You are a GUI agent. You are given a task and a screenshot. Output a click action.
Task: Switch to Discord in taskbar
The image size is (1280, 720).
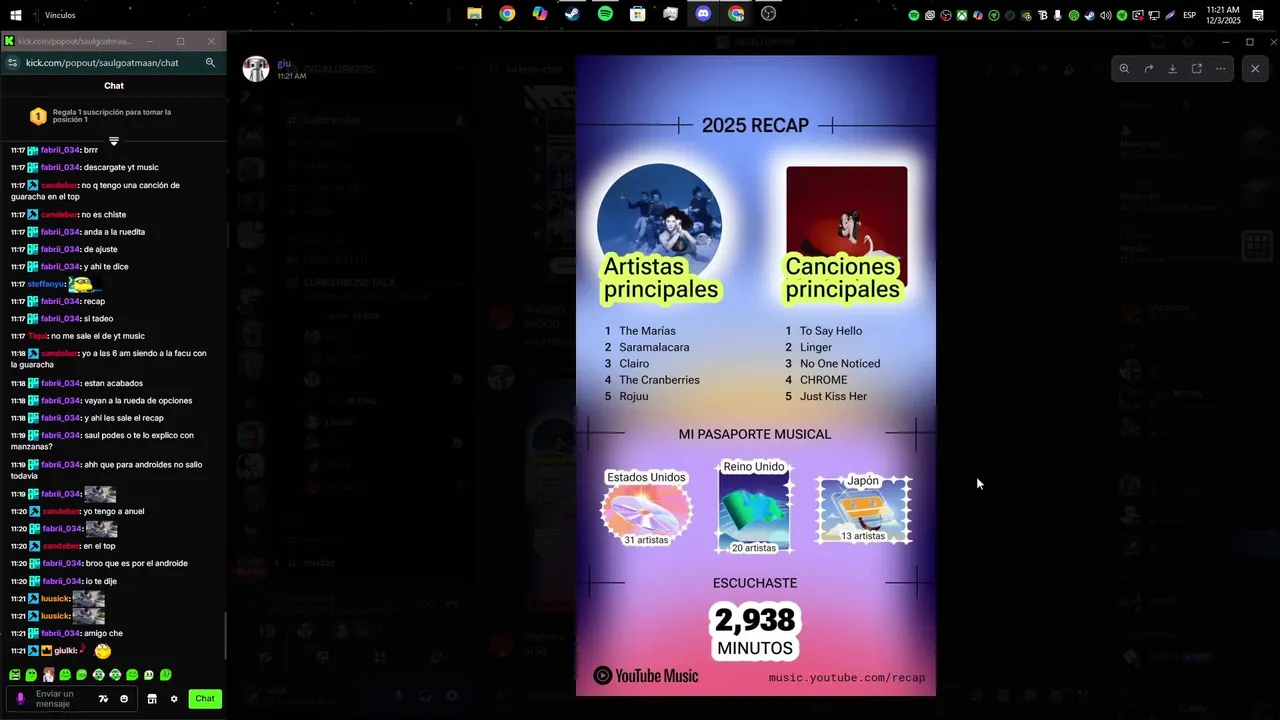(703, 14)
